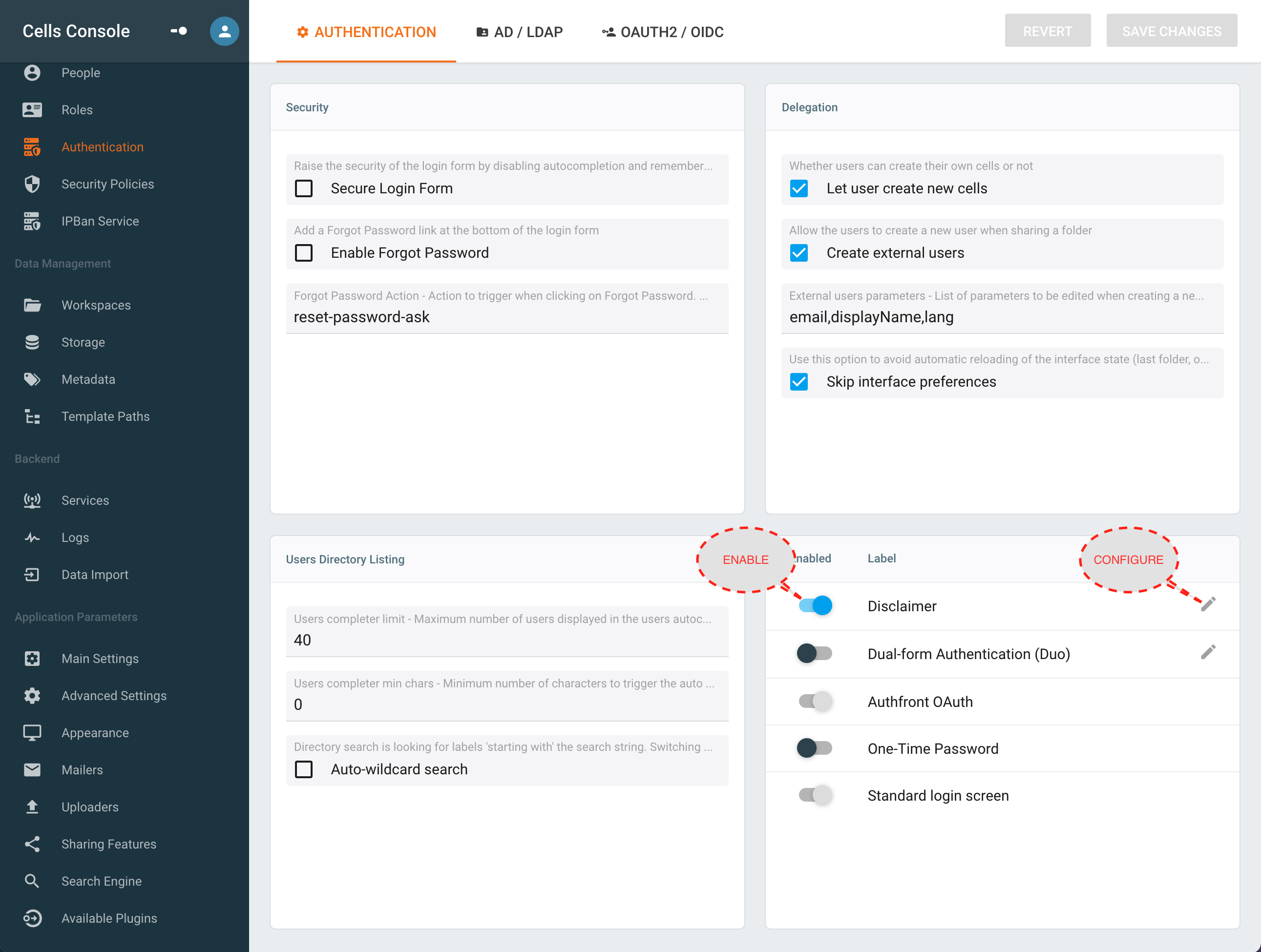Click the Appearance monitor icon

click(32, 733)
